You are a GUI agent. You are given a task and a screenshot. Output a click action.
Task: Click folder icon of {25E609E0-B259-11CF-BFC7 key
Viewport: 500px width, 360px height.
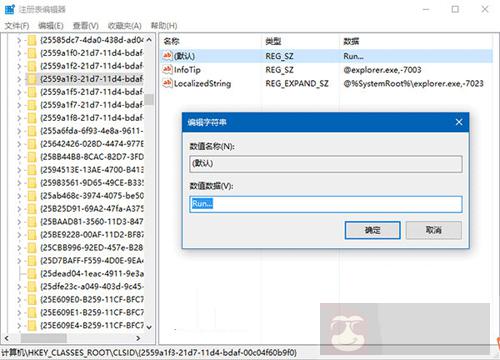coord(32,300)
